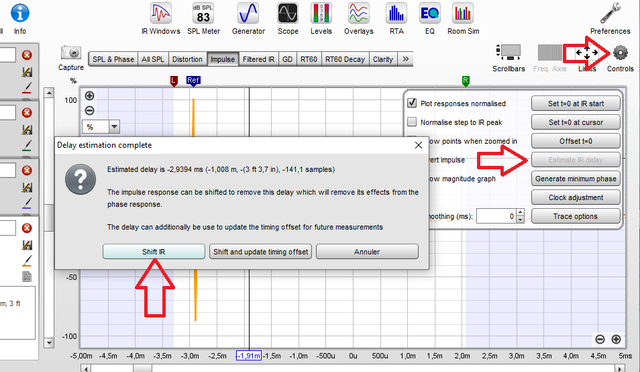Open the RTA analyzer
The height and width of the screenshot is (372, 640).
(x=396, y=19)
